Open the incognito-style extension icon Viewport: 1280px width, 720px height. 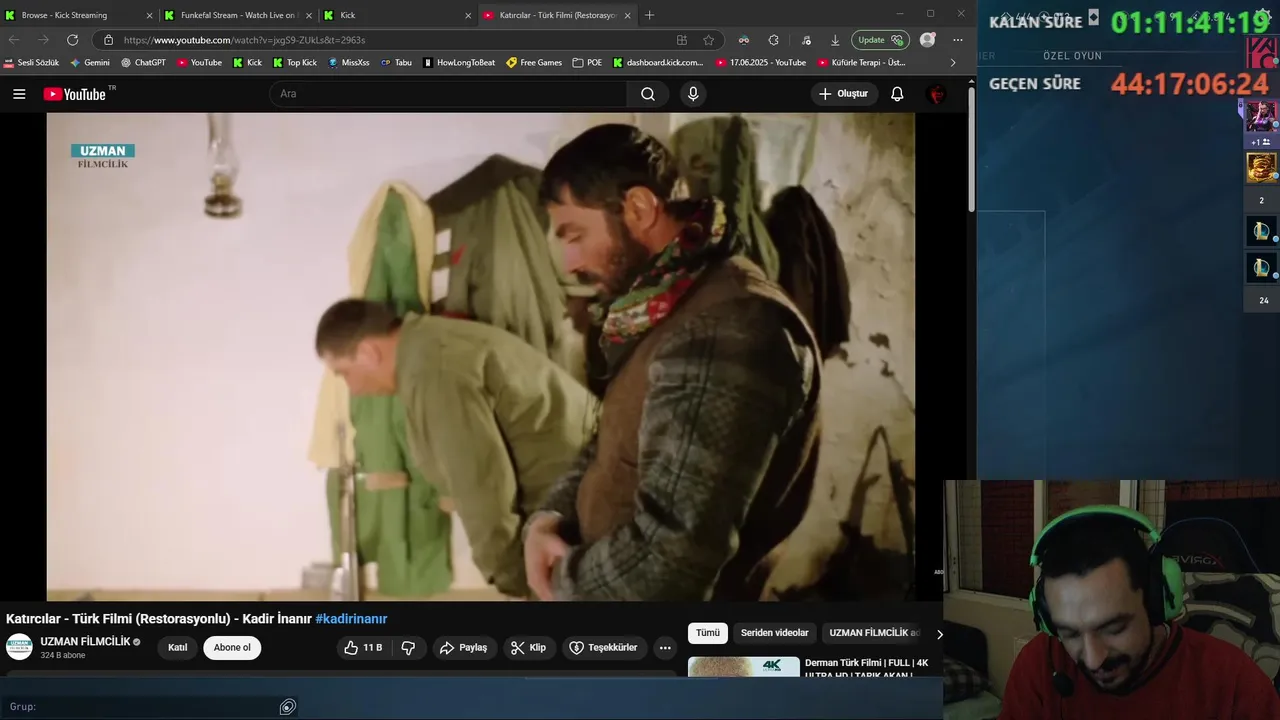click(743, 40)
